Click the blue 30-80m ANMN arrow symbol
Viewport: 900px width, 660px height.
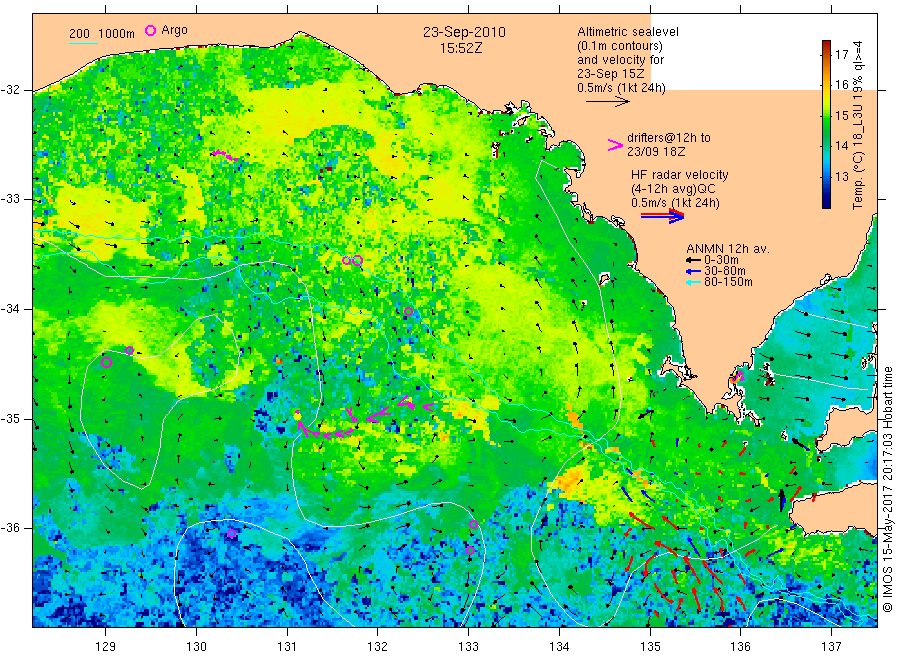[693, 271]
